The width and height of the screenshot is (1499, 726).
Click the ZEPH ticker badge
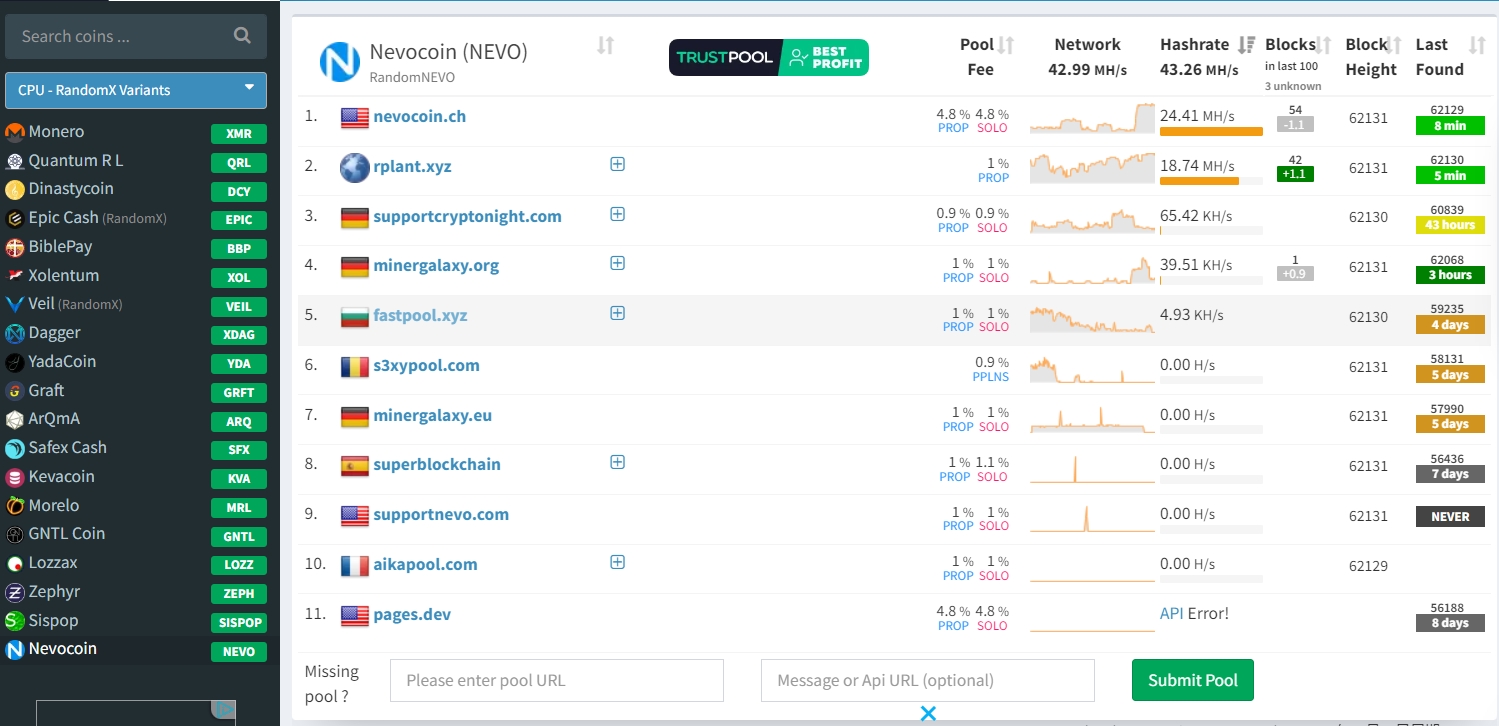click(239, 594)
